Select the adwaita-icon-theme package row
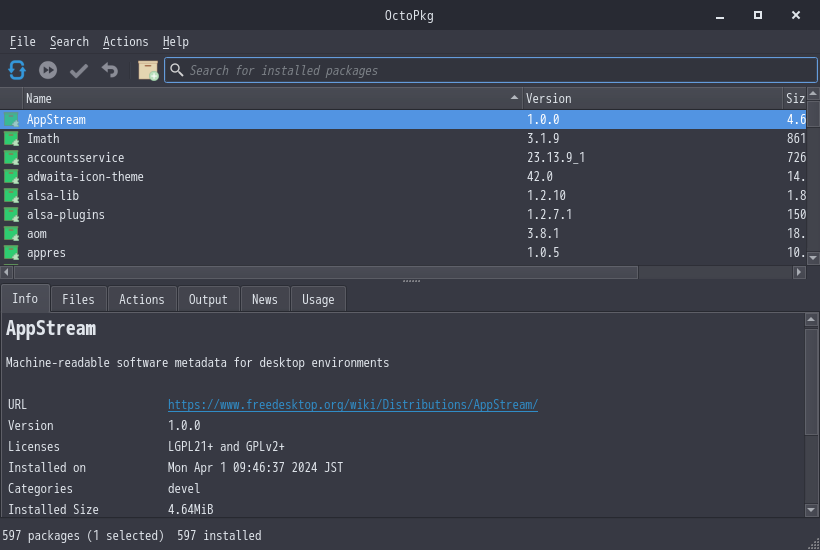 pos(403,177)
